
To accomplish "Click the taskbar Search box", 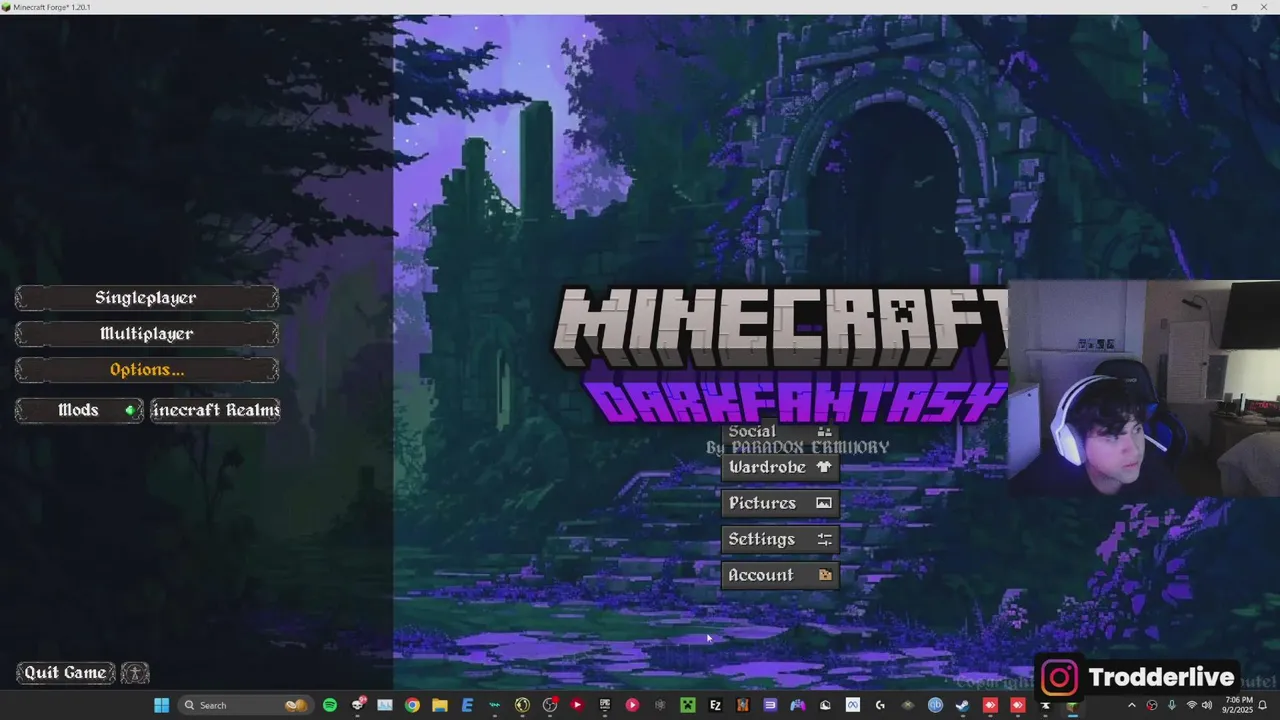I will pyautogui.click(x=246, y=705).
